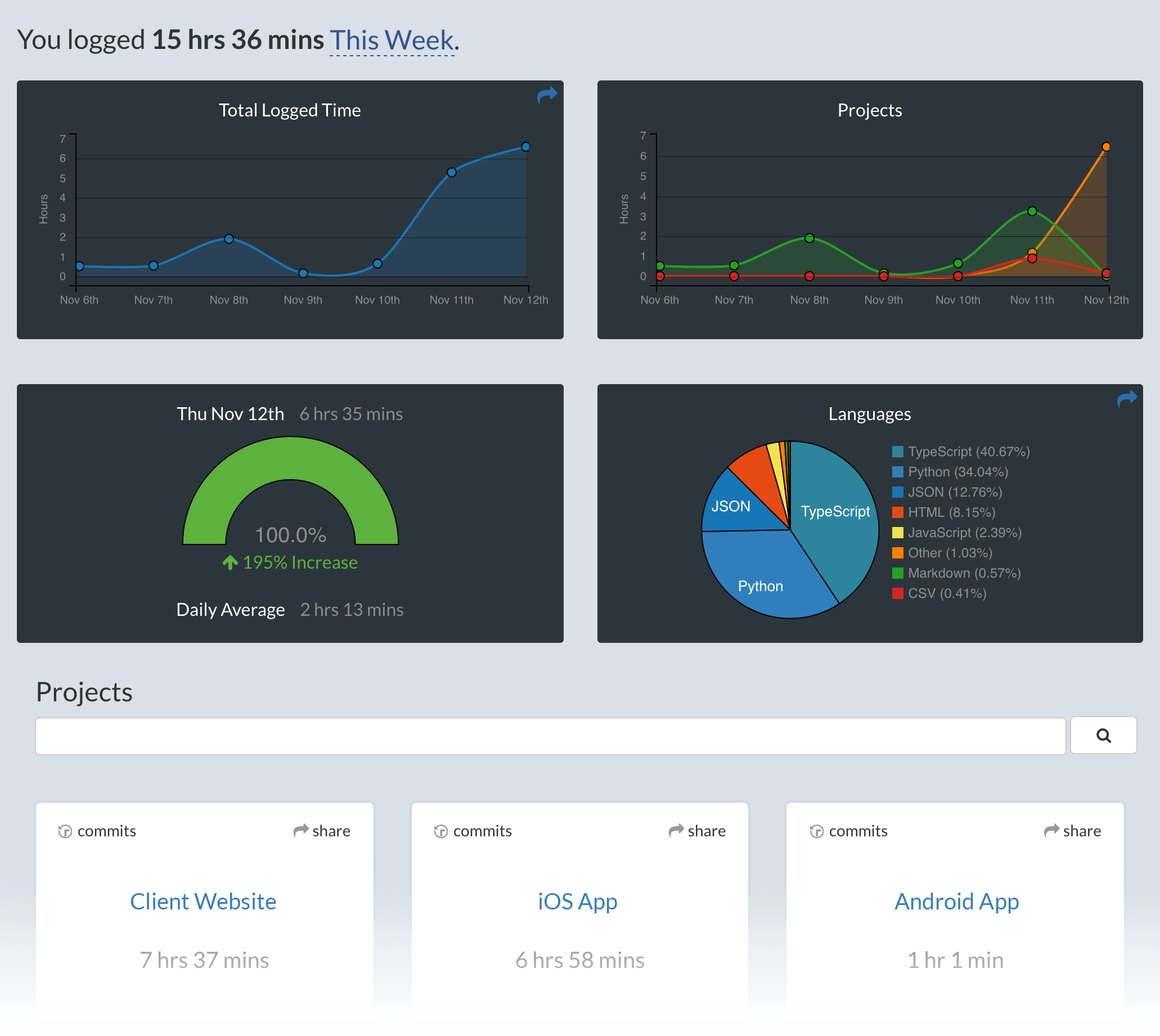Viewport: 1160px width, 1036px height.
Task: Click the share icon on Total Logged Time chart
Action: point(546,97)
